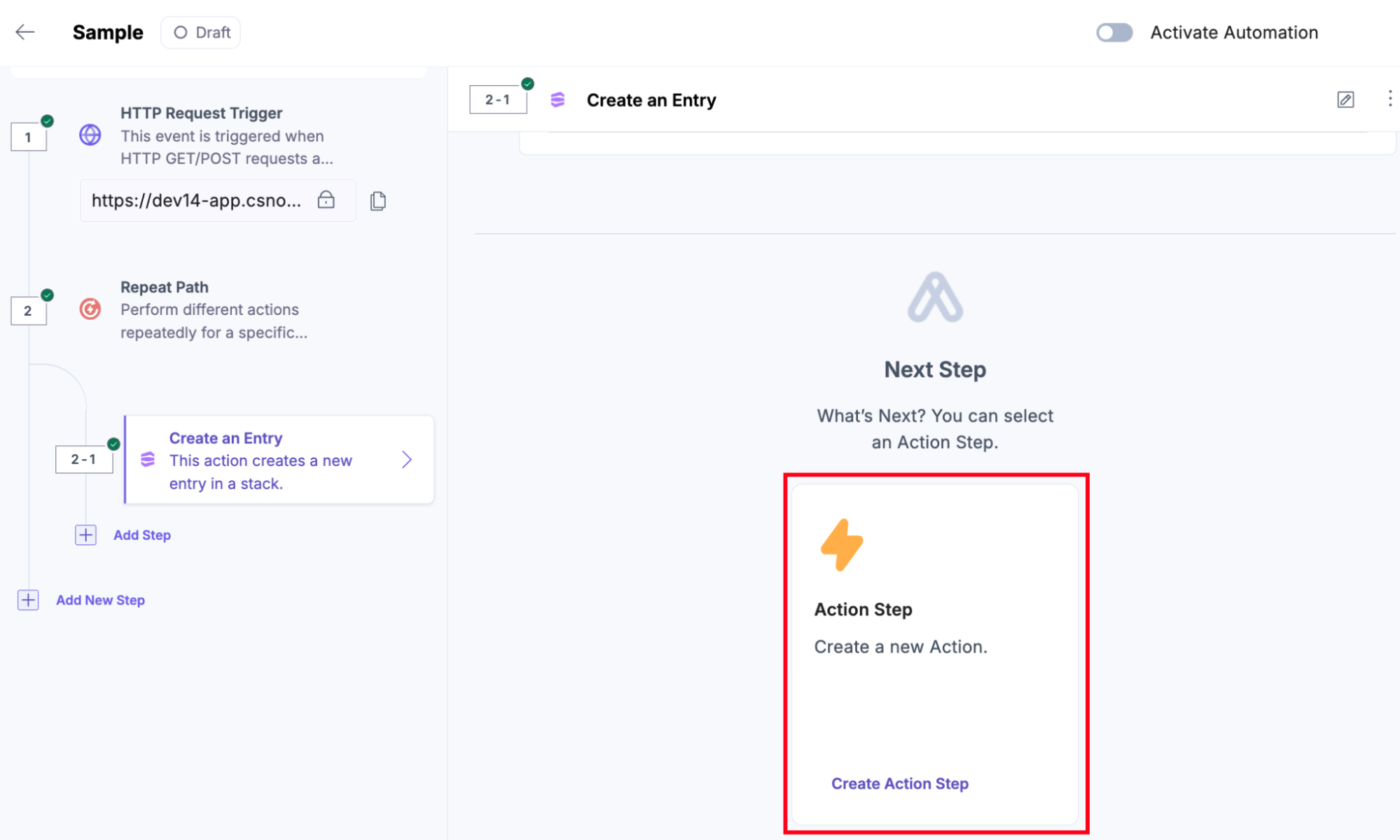Click the lock icon beside the URL
Screen dimensions: 1400x840
tap(326, 199)
